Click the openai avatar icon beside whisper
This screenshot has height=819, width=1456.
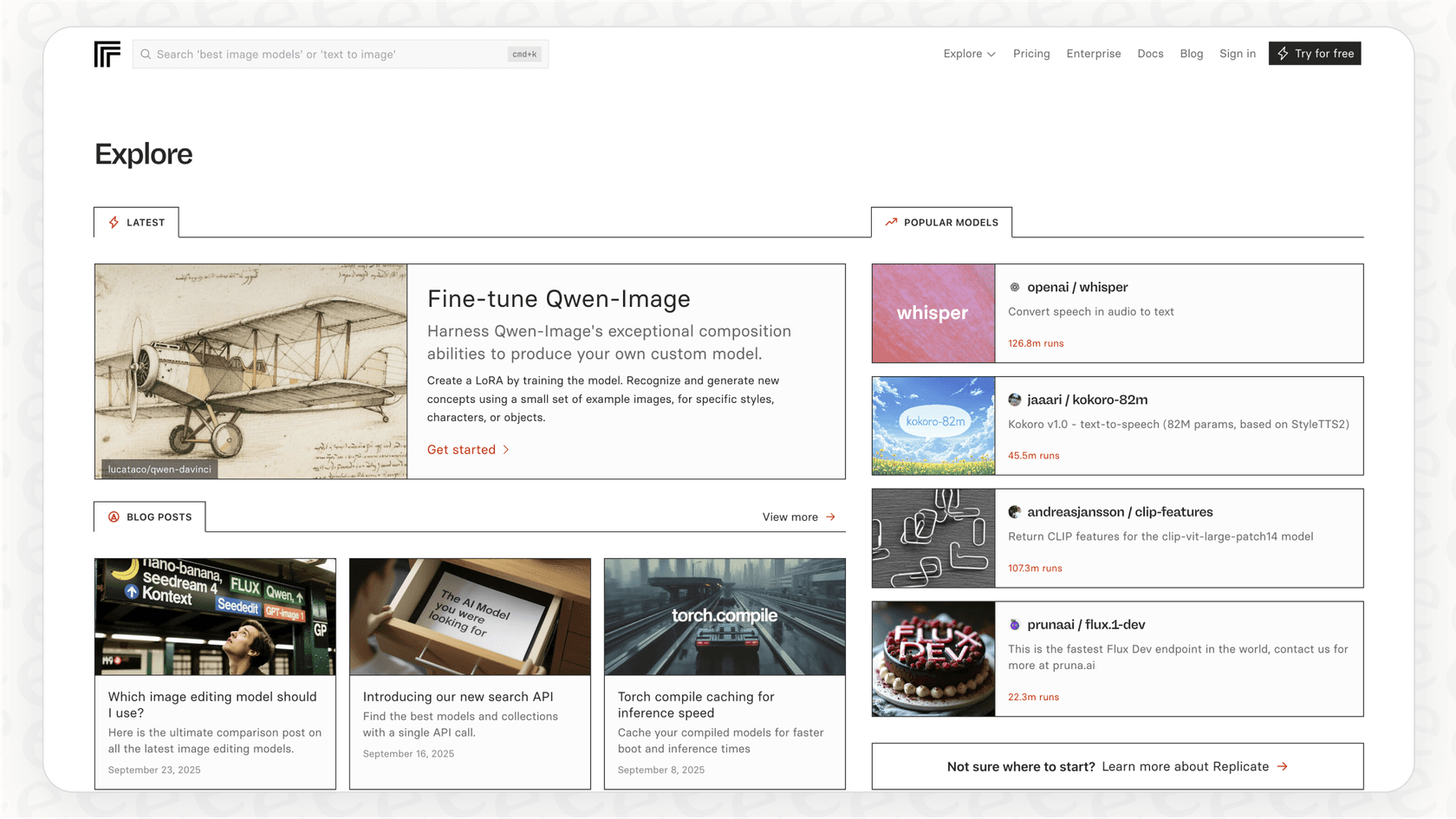click(1016, 287)
